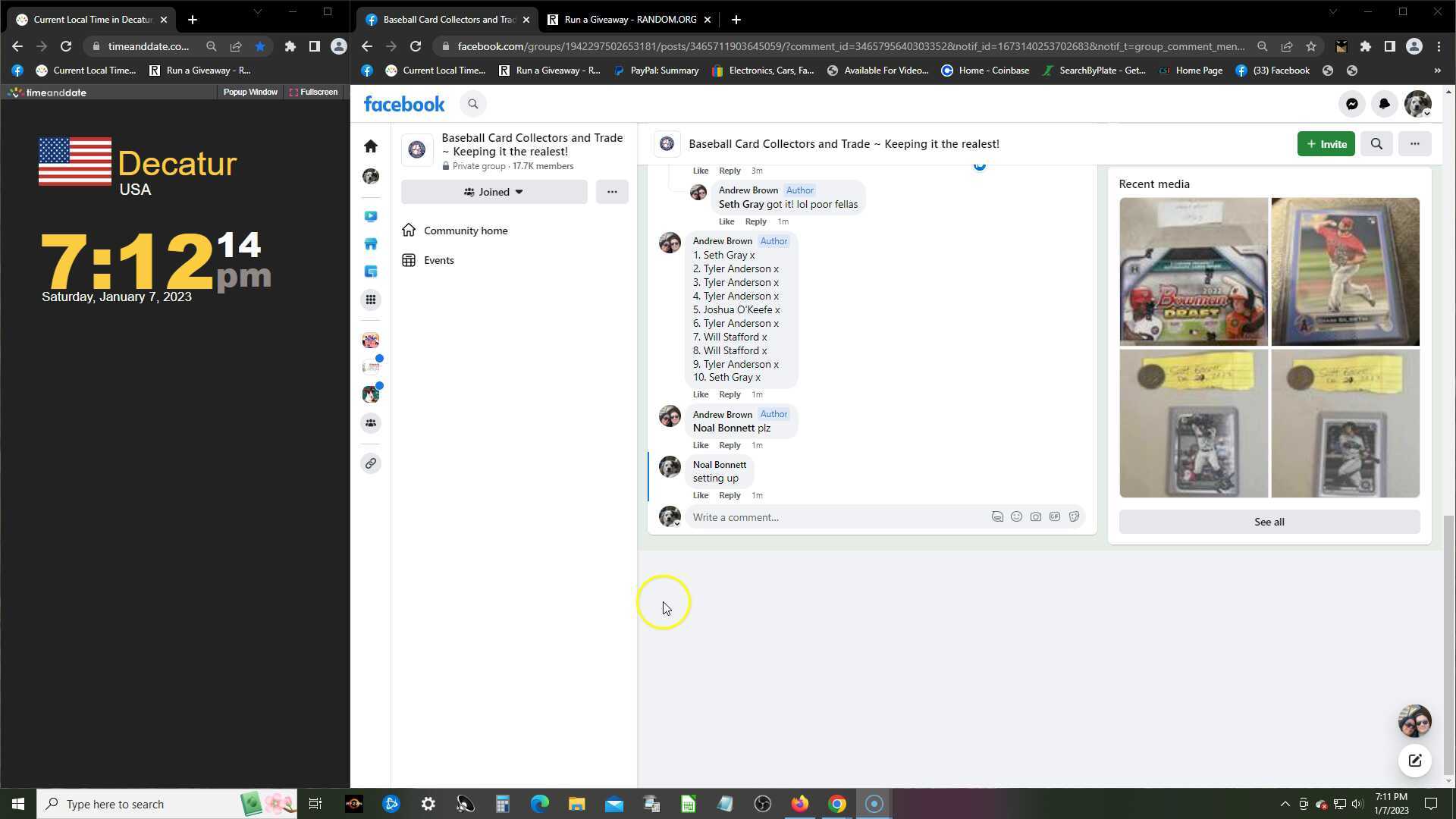Image resolution: width=1456 pixels, height=819 pixels.
Task: Open group options three-dots next to Invite
Action: tap(1414, 144)
